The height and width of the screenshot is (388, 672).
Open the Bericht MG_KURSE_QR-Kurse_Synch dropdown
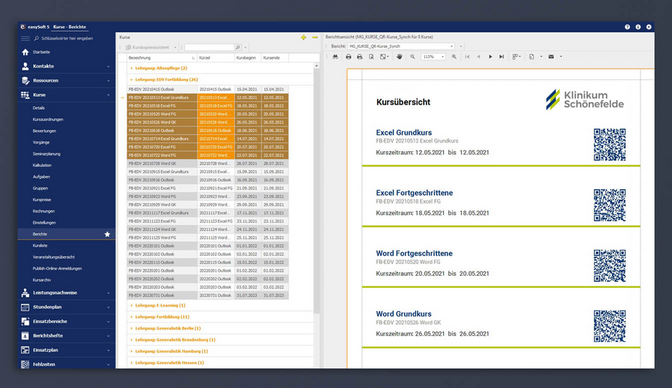point(401,46)
